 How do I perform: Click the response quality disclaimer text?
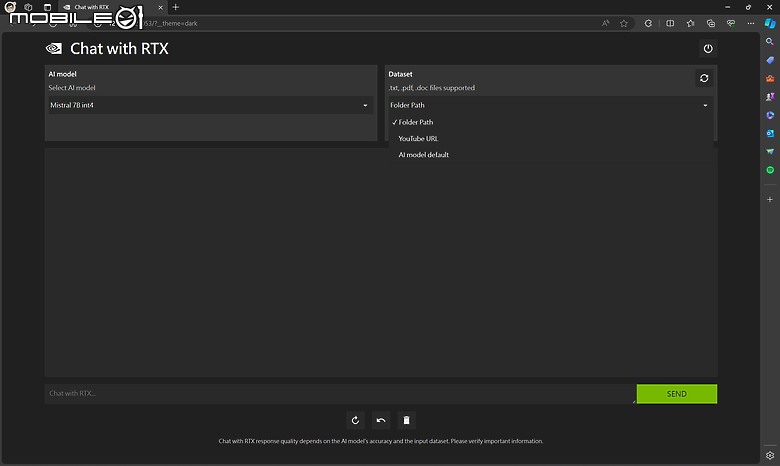(381, 441)
